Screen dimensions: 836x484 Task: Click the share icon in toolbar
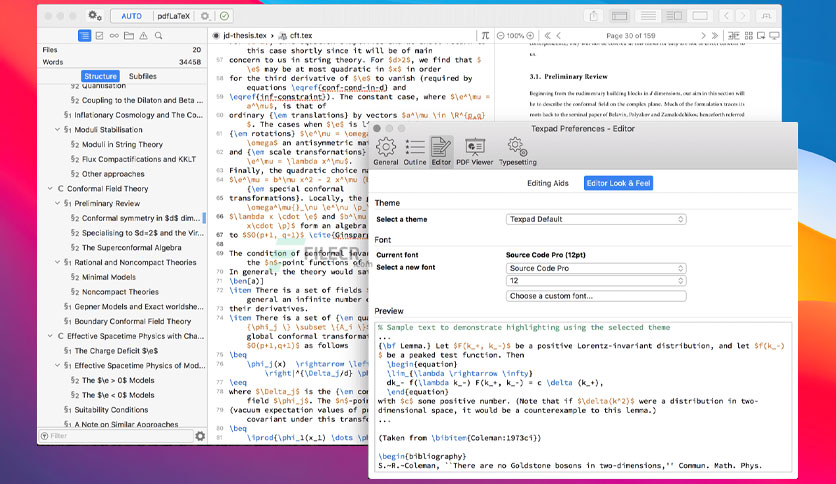point(593,16)
